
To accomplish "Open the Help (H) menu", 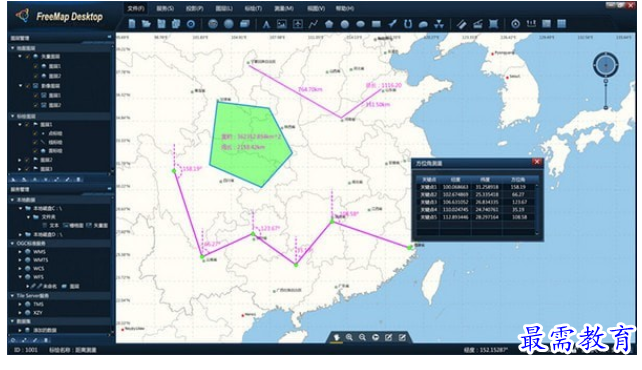I will 345,8.
